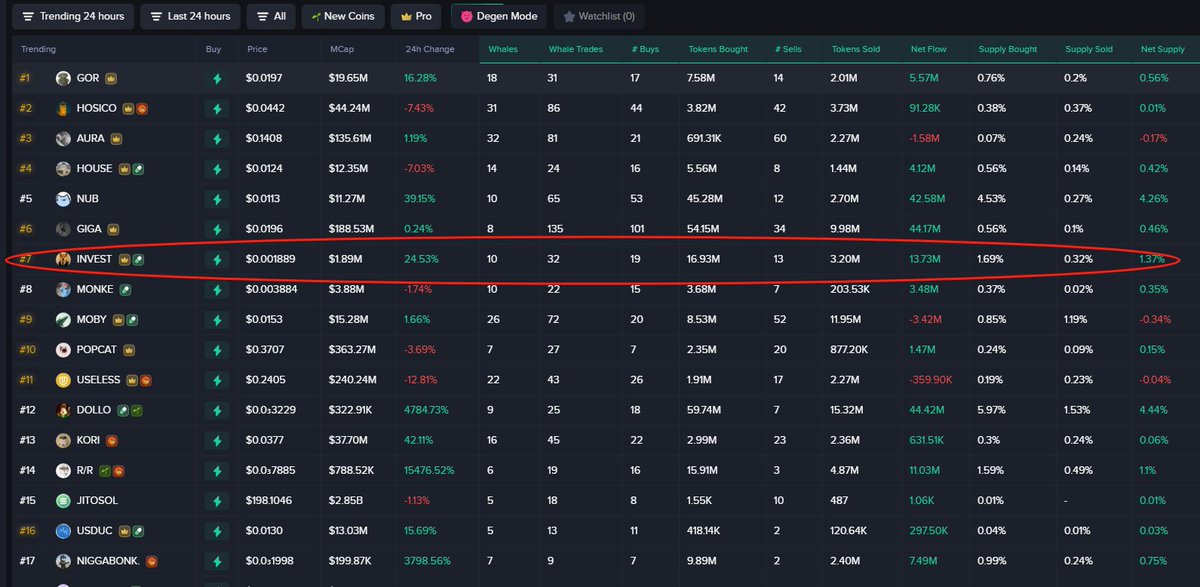Sort by the Whale Trades column header
1200x587 pixels.
576,49
